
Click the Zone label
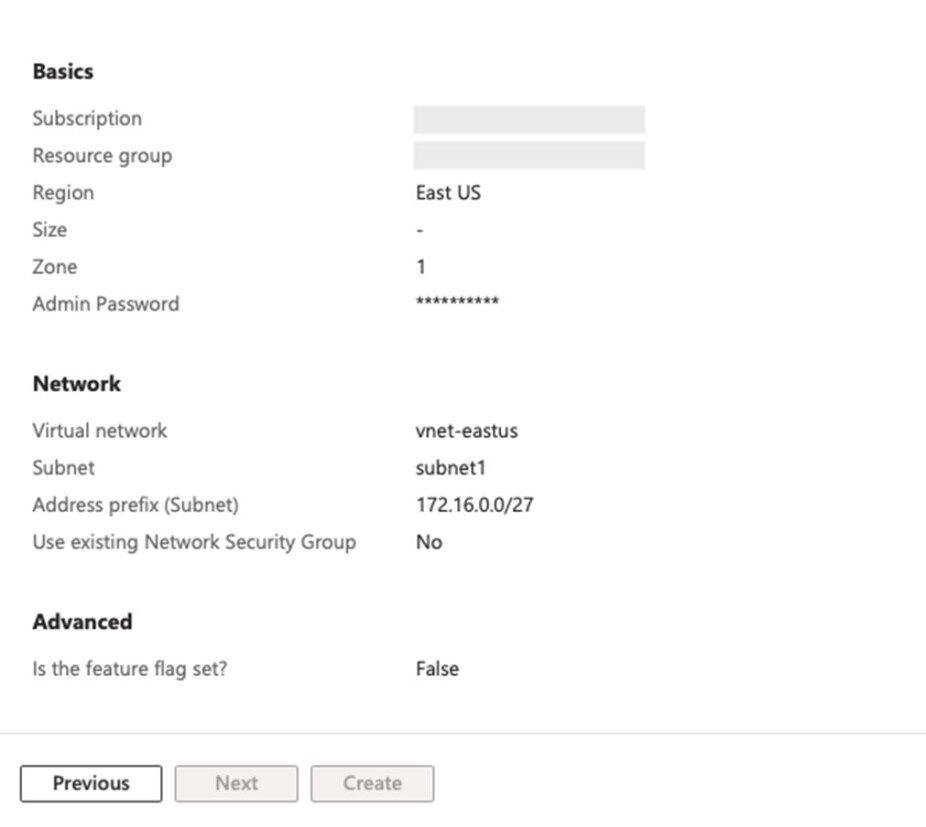[54, 267]
